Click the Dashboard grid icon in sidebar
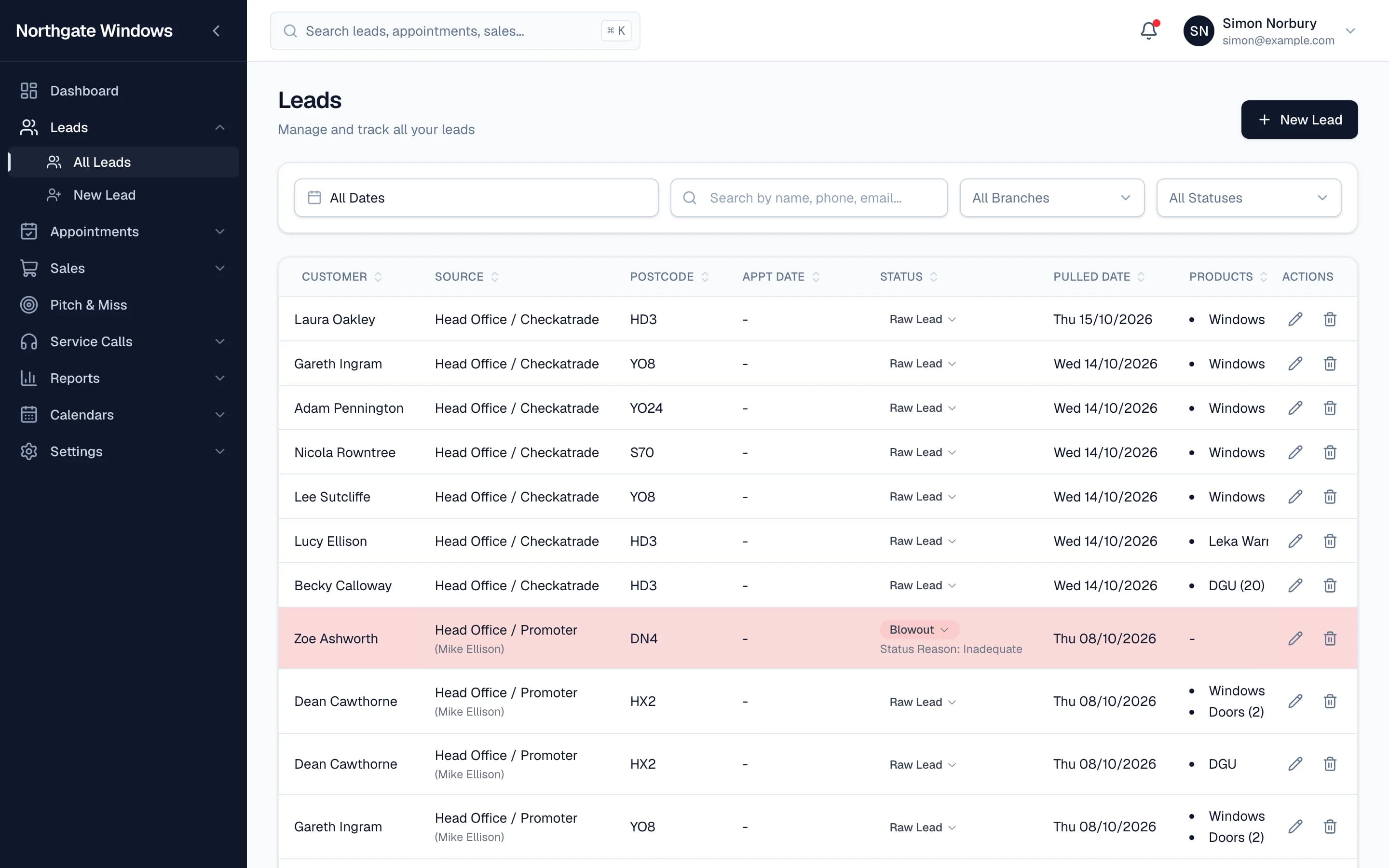The width and height of the screenshot is (1389, 868). point(29,91)
